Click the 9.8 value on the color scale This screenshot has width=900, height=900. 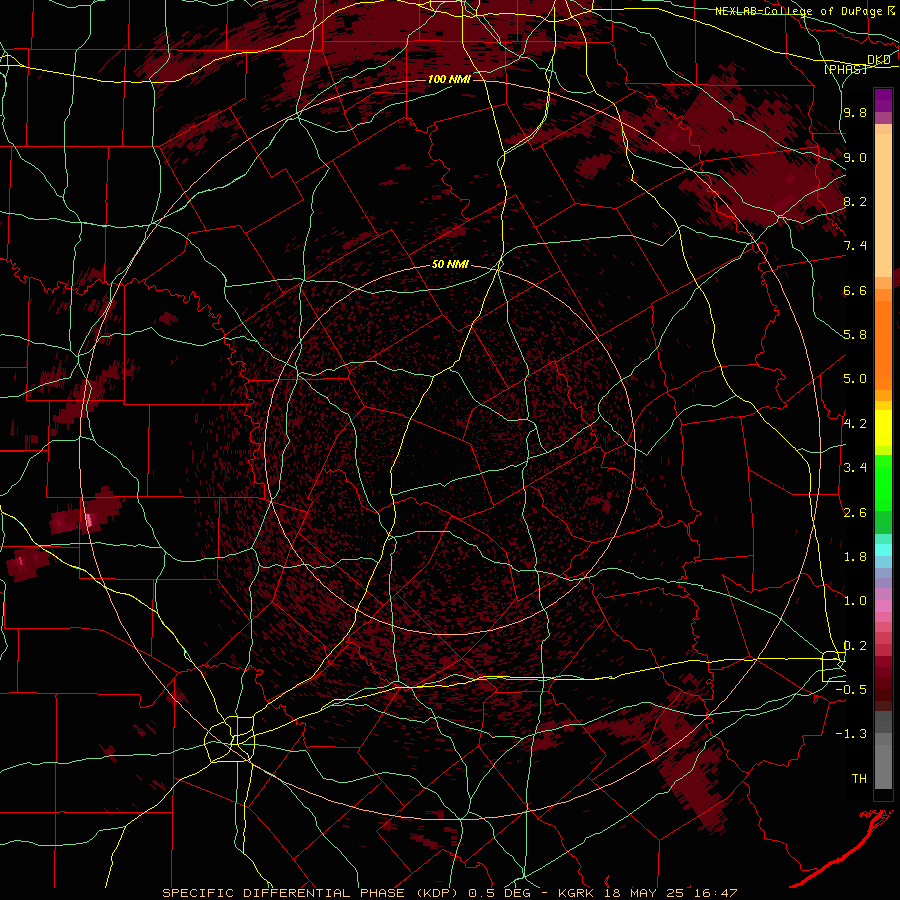tap(855, 112)
